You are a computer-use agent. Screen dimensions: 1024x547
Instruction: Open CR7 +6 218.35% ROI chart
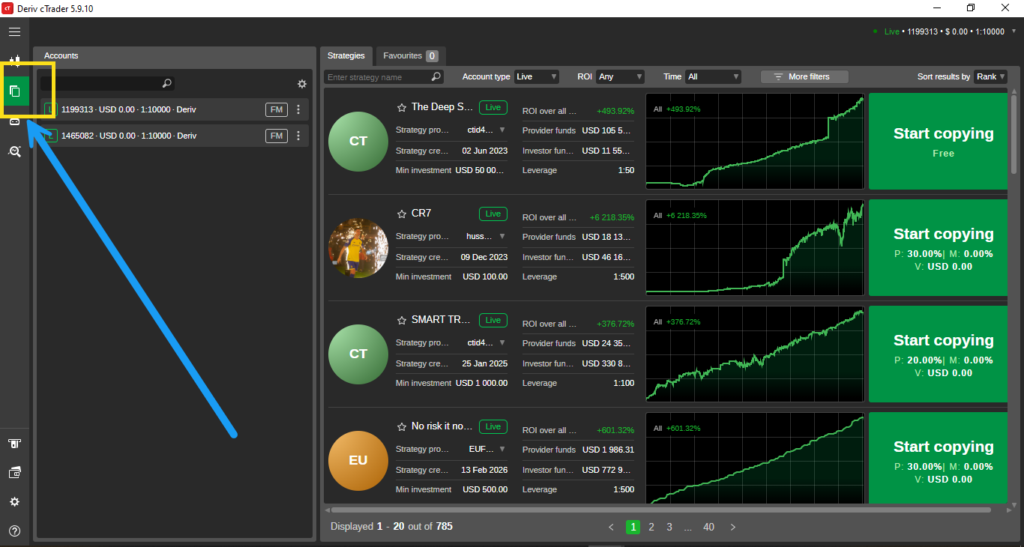[x=756, y=248]
